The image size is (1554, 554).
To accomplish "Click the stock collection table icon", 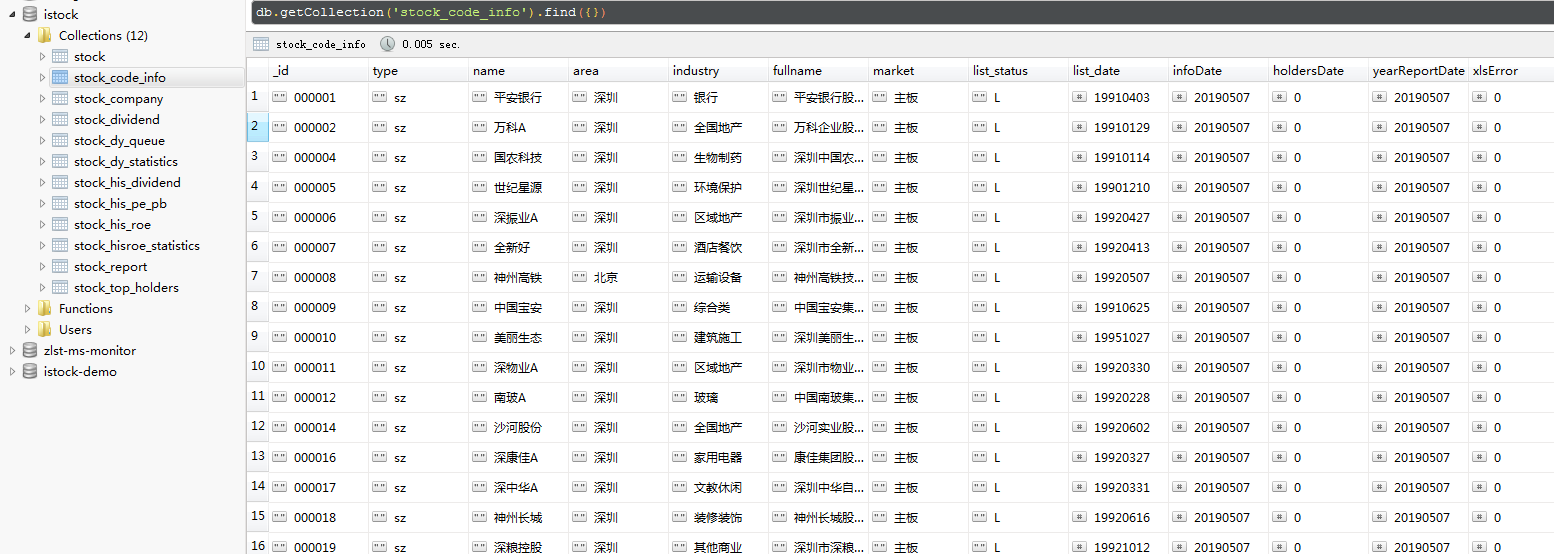I will [x=60, y=56].
